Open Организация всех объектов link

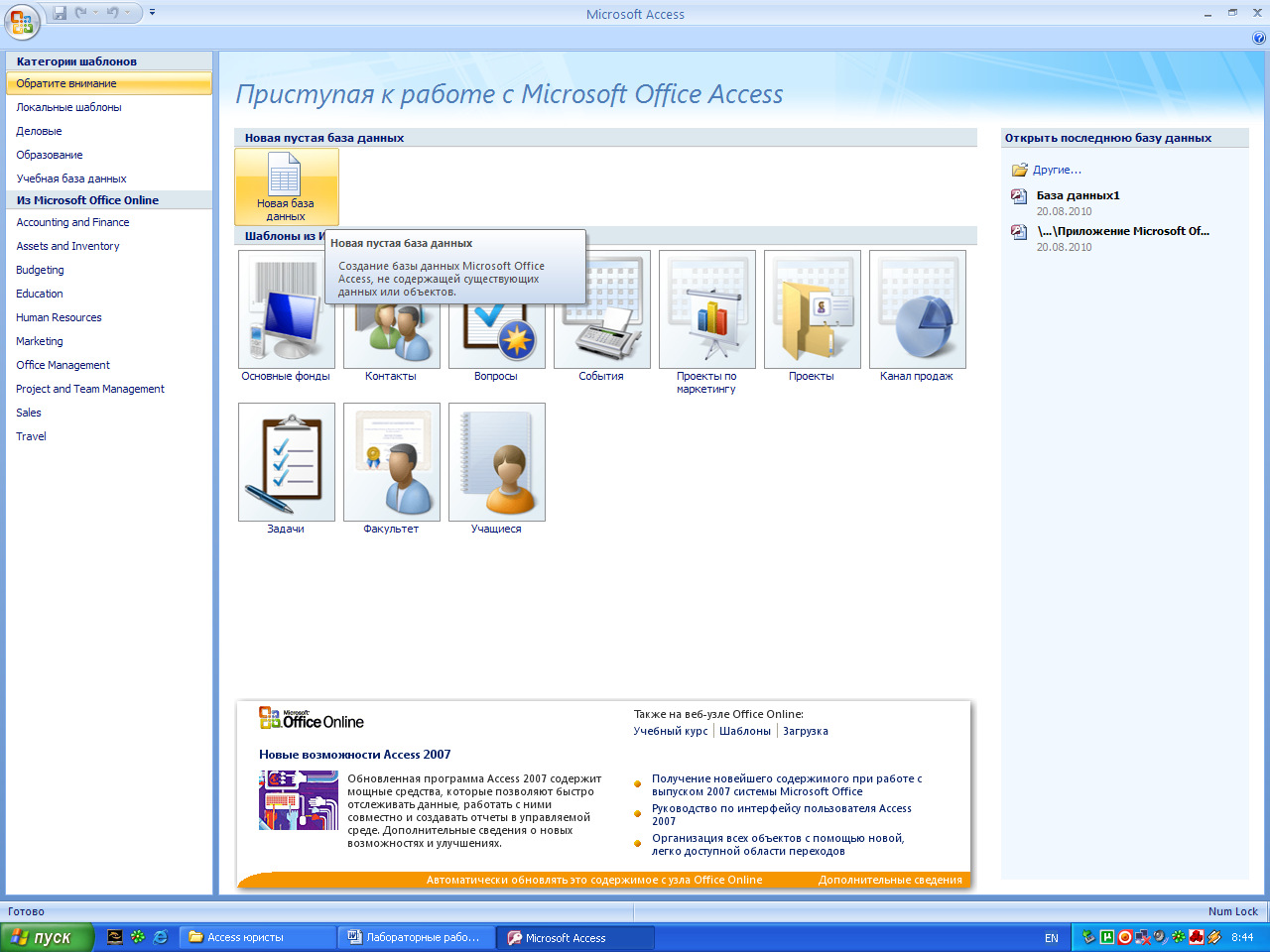point(778,845)
